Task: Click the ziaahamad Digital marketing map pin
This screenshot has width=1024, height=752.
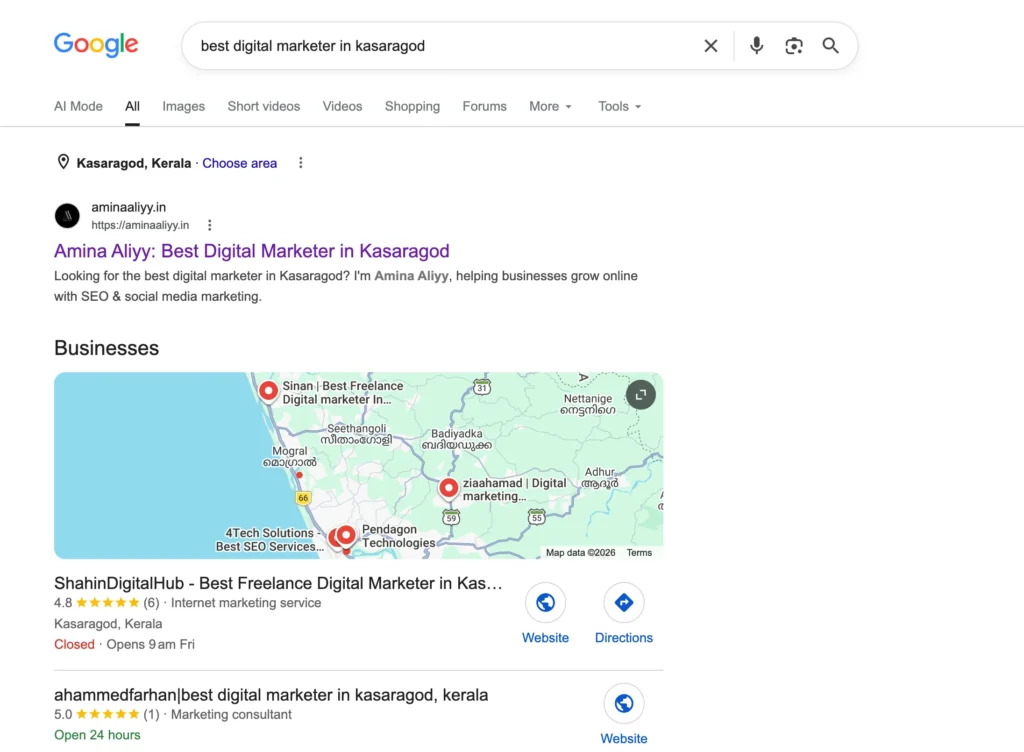Action: [448, 488]
